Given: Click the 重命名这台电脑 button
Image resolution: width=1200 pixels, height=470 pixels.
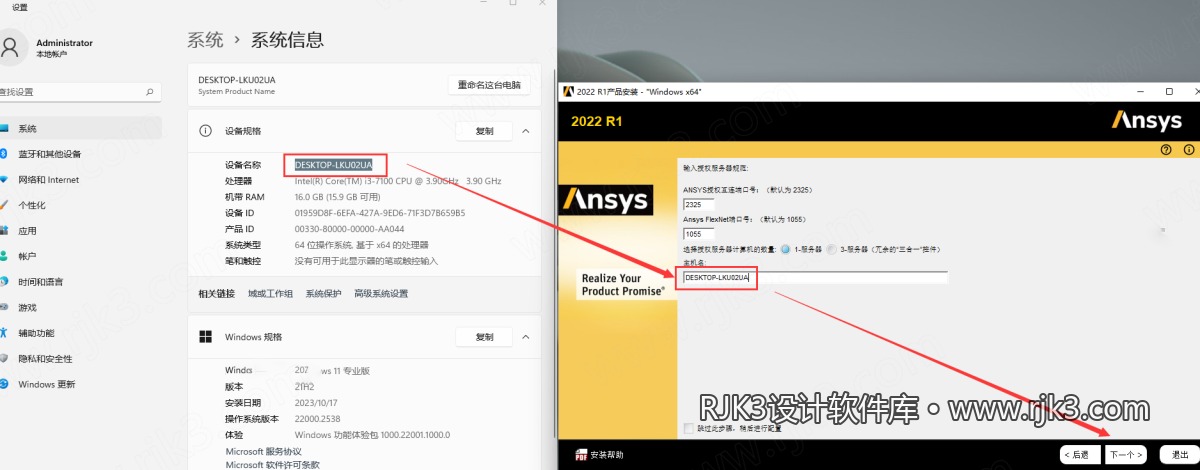Looking at the screenshot, I should (x=489, y=85).
